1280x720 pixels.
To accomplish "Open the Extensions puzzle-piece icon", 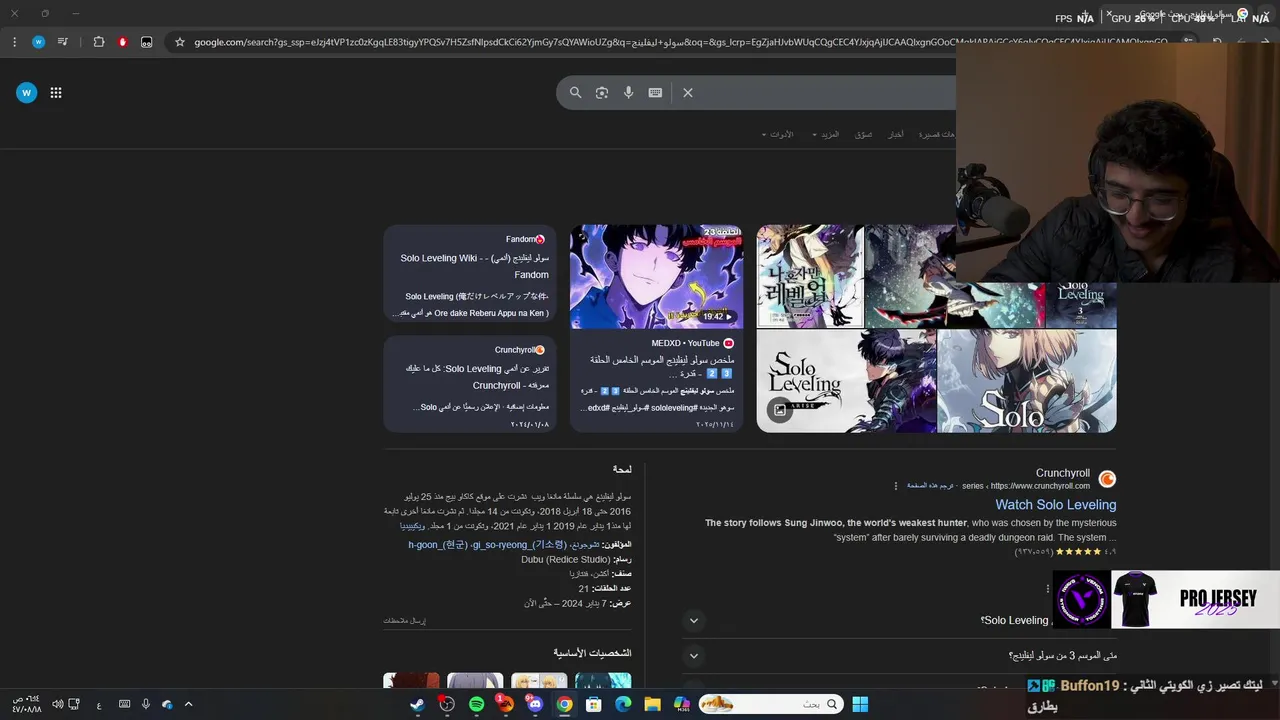I will click(99, 42).
